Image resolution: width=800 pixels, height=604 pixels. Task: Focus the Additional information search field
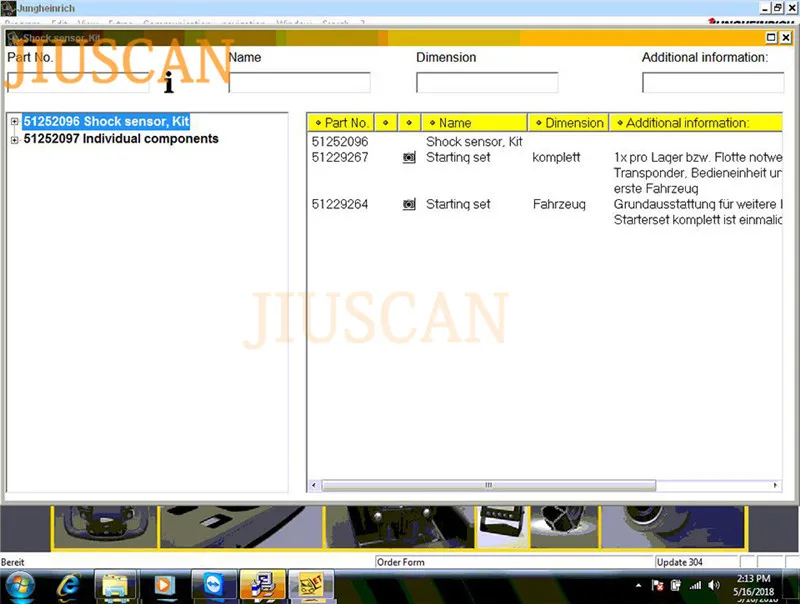713,83
